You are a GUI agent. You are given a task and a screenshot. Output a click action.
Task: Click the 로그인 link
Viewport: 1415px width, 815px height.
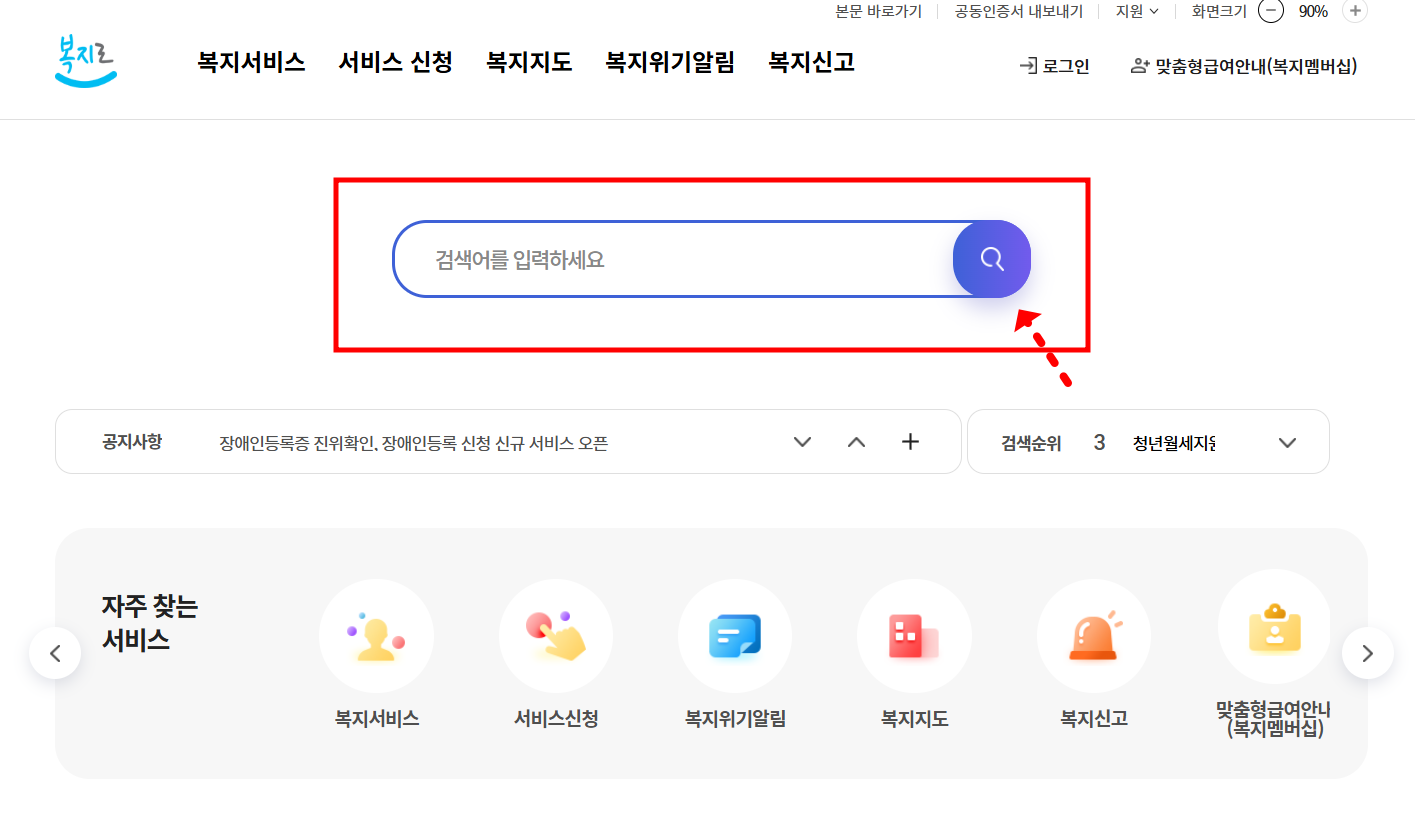coord(1054,67)
